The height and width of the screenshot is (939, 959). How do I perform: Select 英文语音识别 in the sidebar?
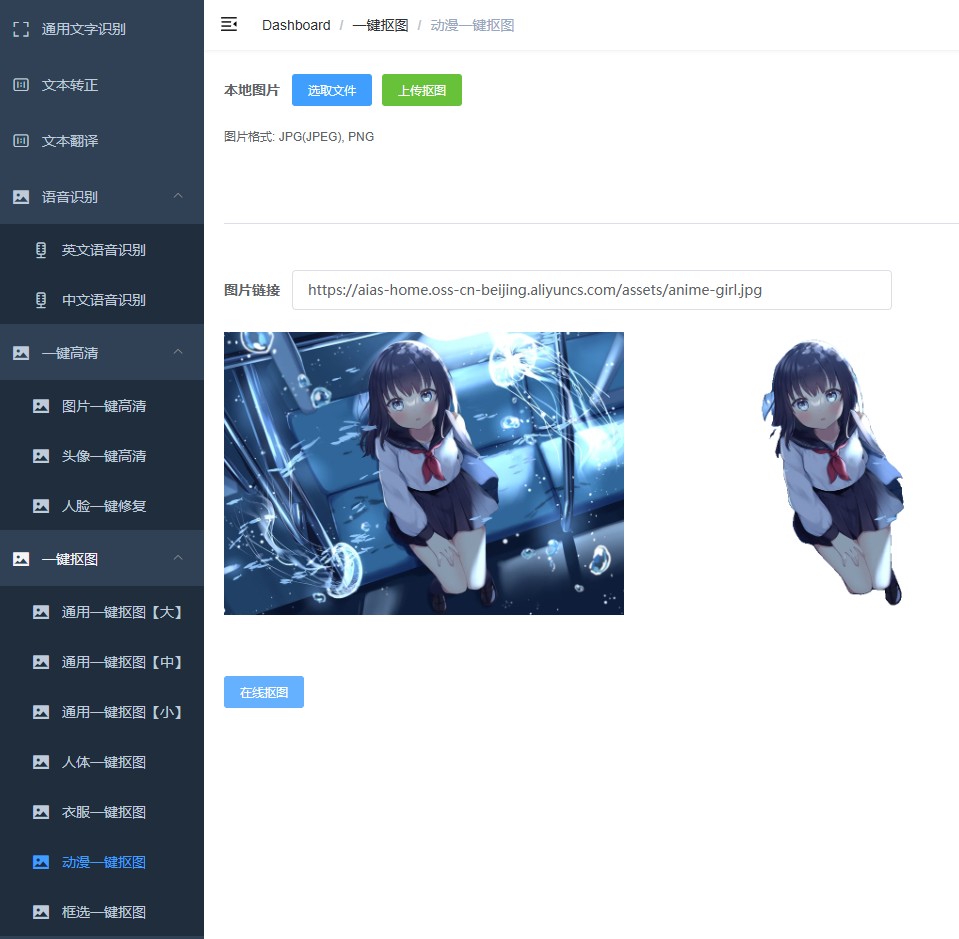pyautogui.click(x=102, y=250)
